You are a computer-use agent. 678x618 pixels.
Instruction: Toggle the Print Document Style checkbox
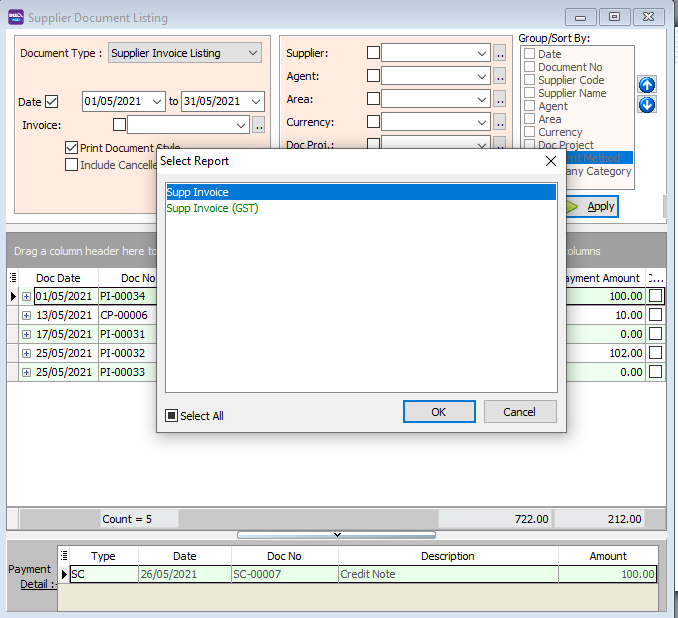71,148
